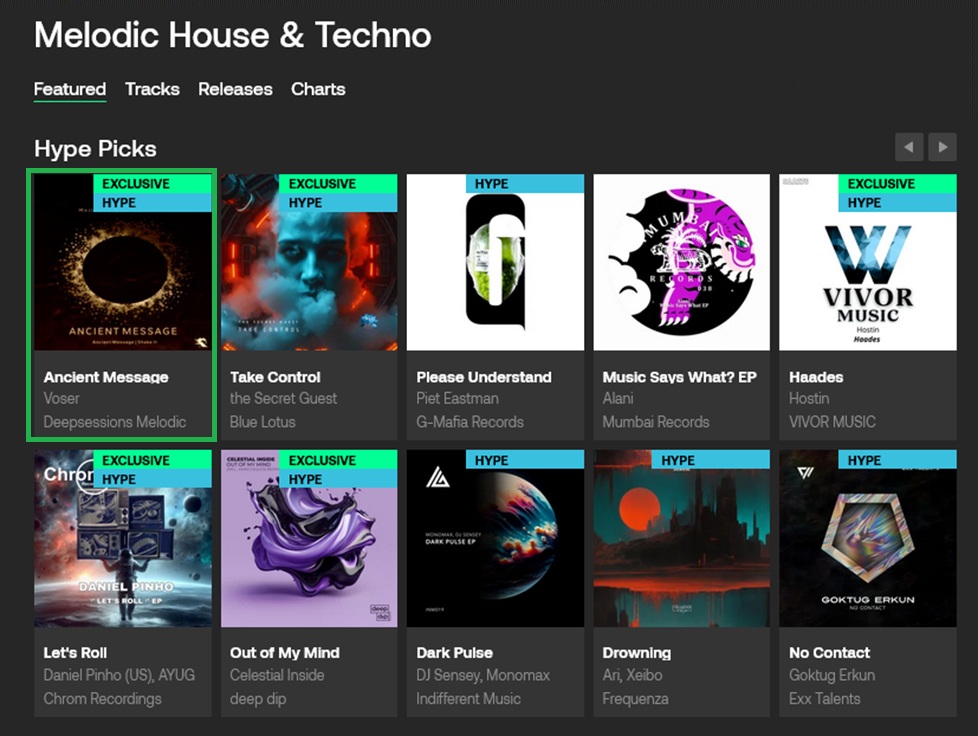Click the next arrow in Hype Picks
This screenshot has width=978, height=736.
pyautogui.click(x=942, y=147)
